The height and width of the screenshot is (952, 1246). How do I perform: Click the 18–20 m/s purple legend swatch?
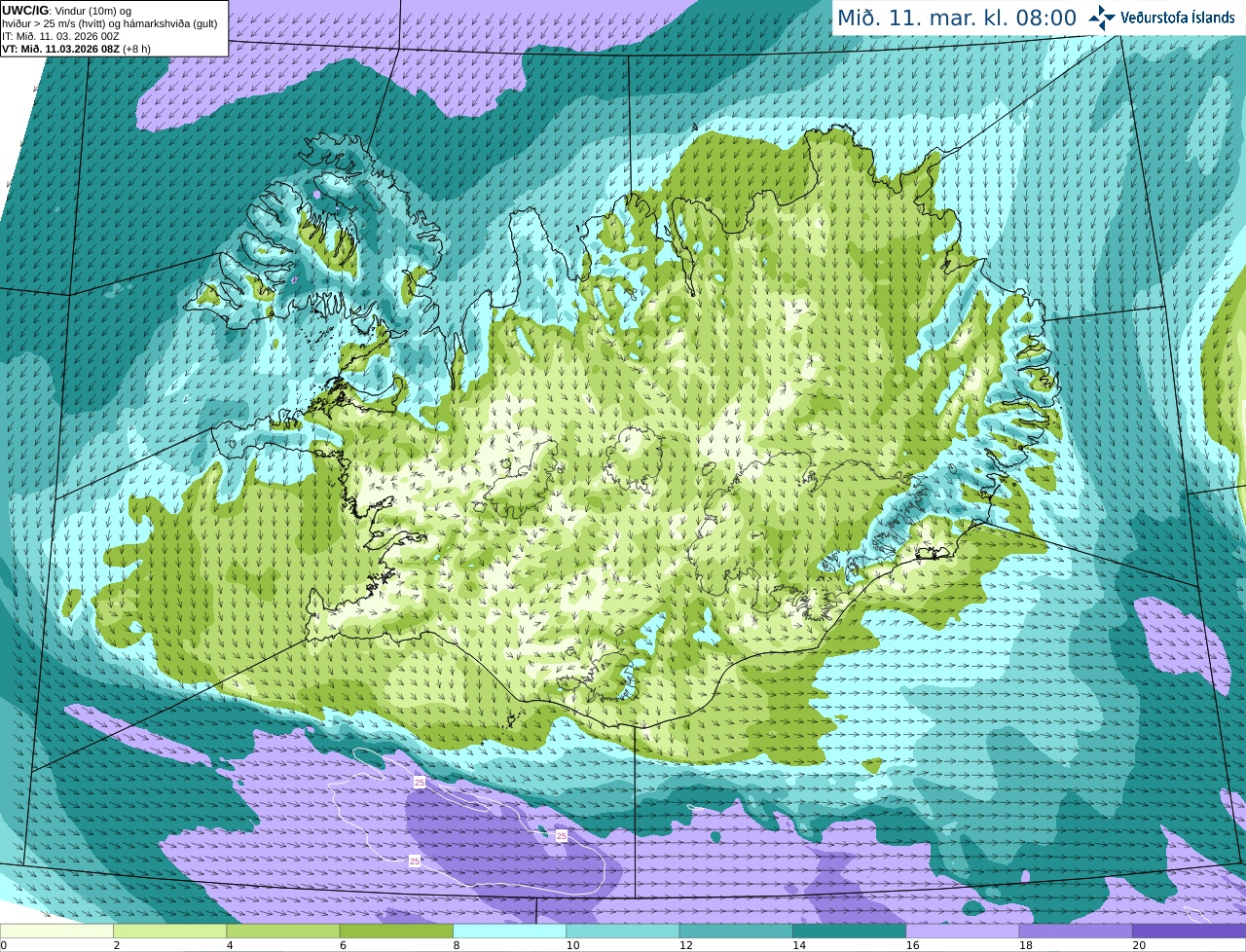coord(1076,932)
